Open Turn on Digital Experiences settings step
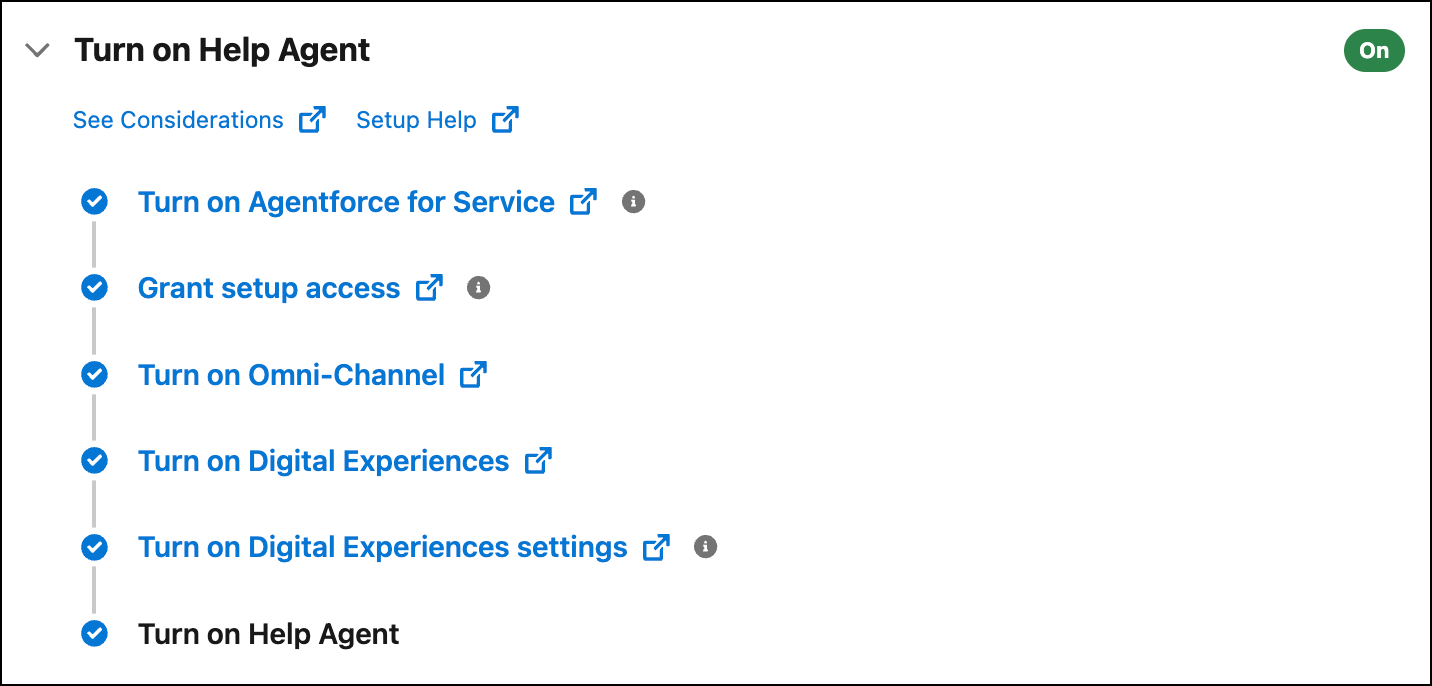The image size is (1432, 686). 382,548
